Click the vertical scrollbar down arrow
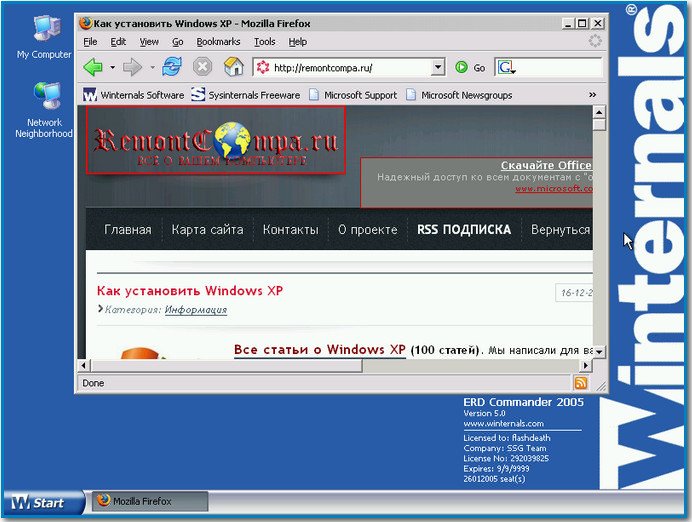Viewport: 692px width, 522px height. 599,352
